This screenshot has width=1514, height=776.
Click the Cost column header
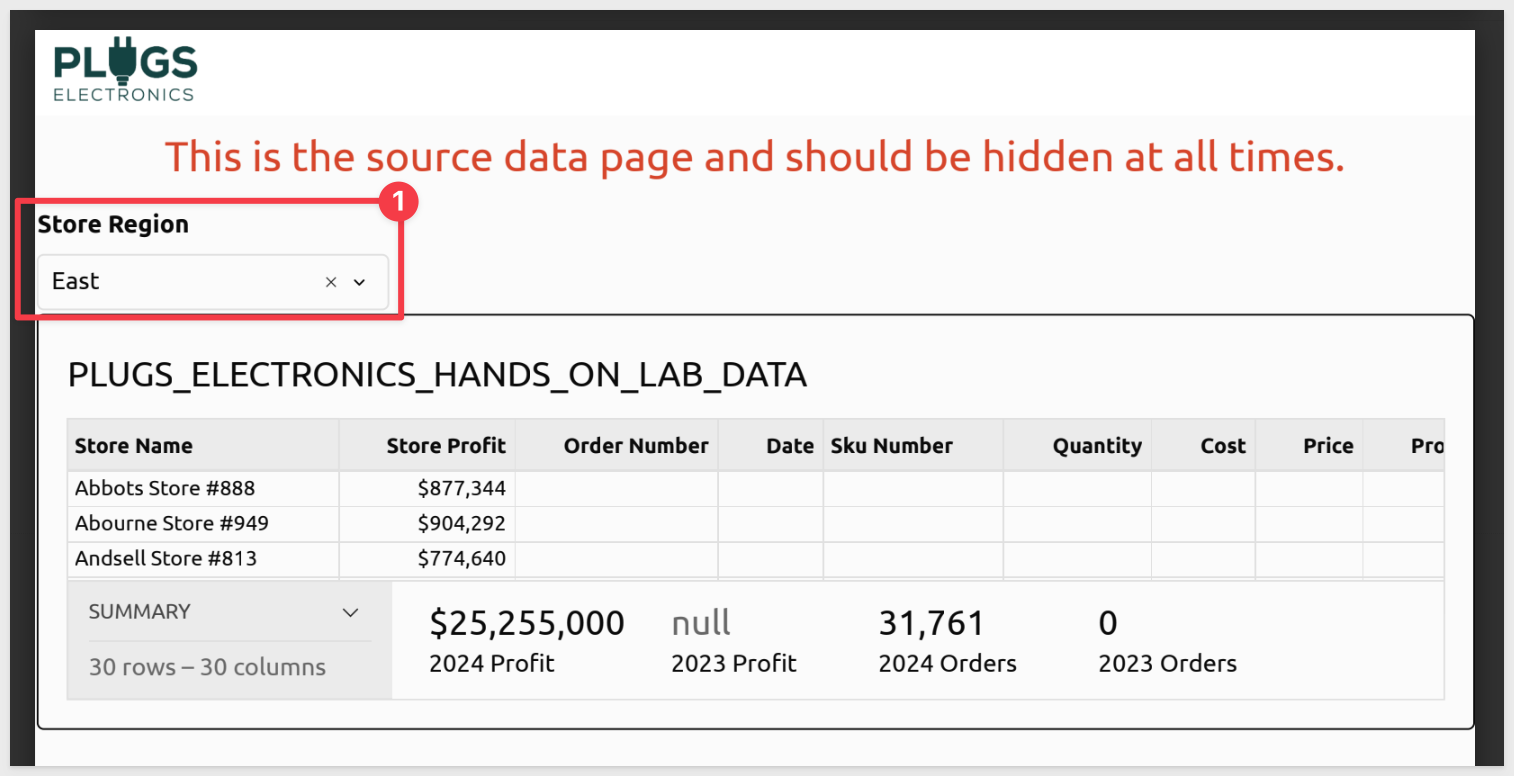(x=1222, y=446)
